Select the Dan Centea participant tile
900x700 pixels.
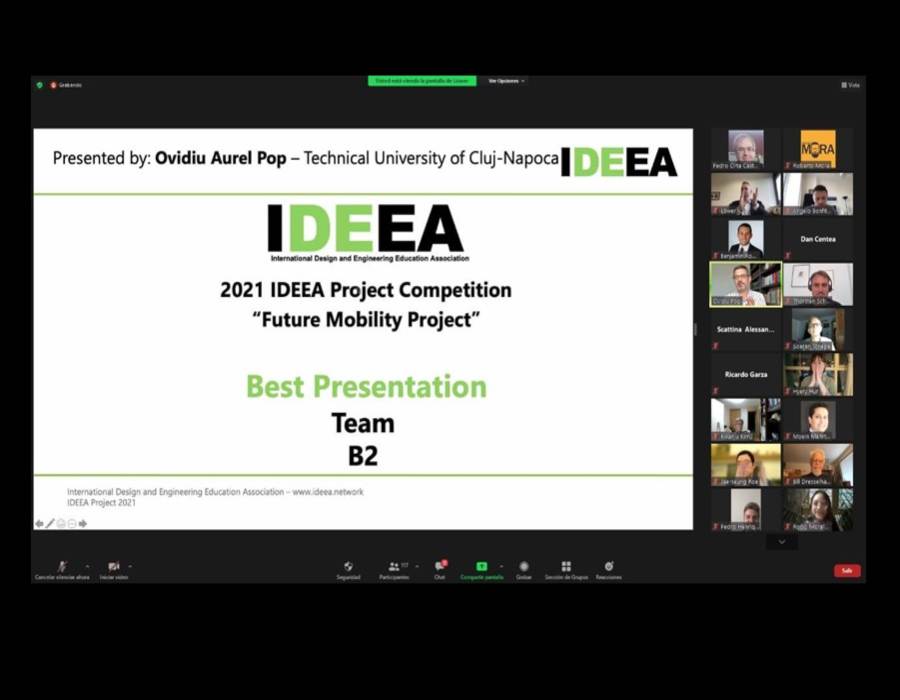point(818,239)
